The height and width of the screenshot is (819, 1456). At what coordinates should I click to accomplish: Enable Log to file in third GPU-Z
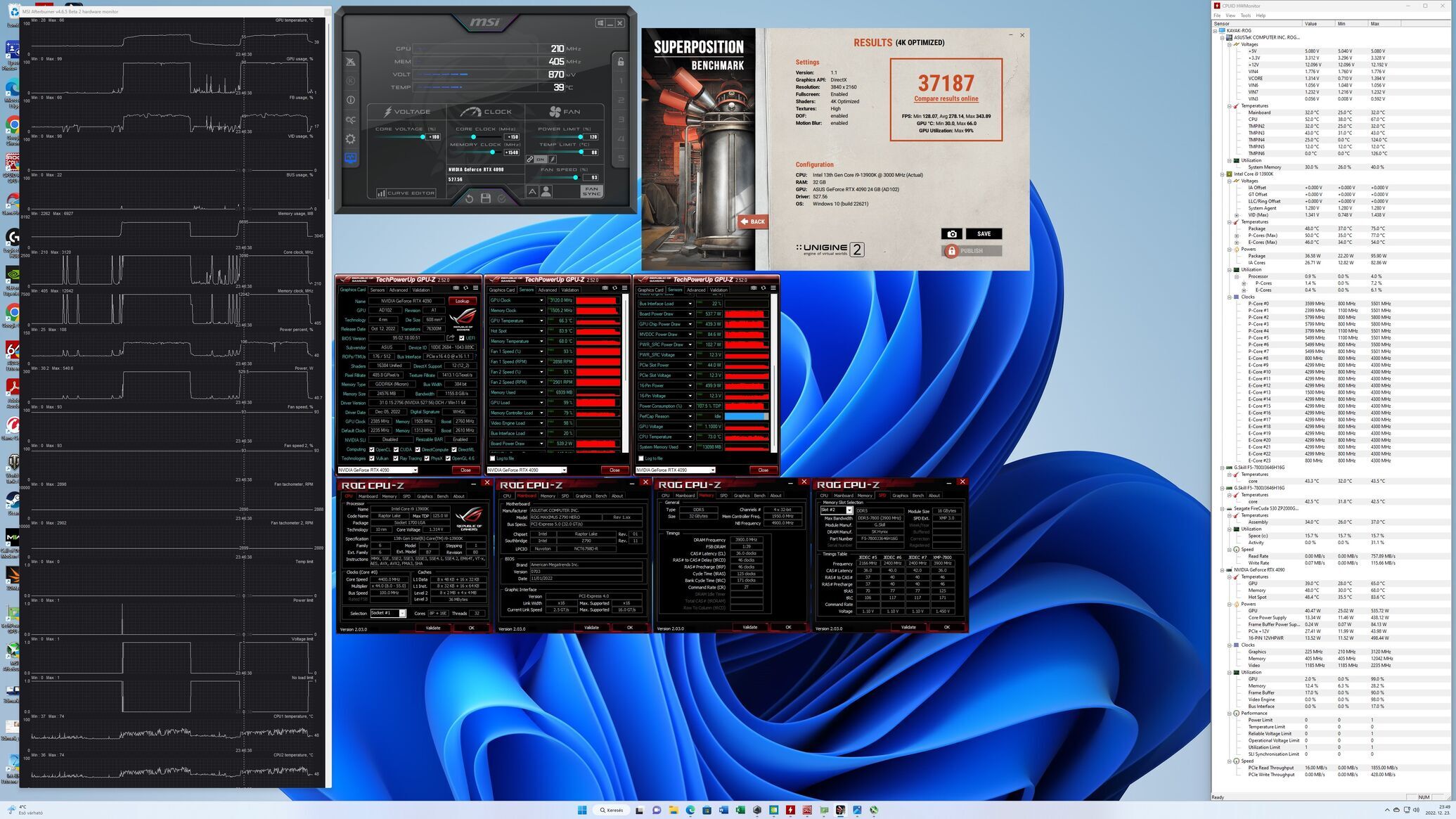pyautogui.click(x=641, y=458)
